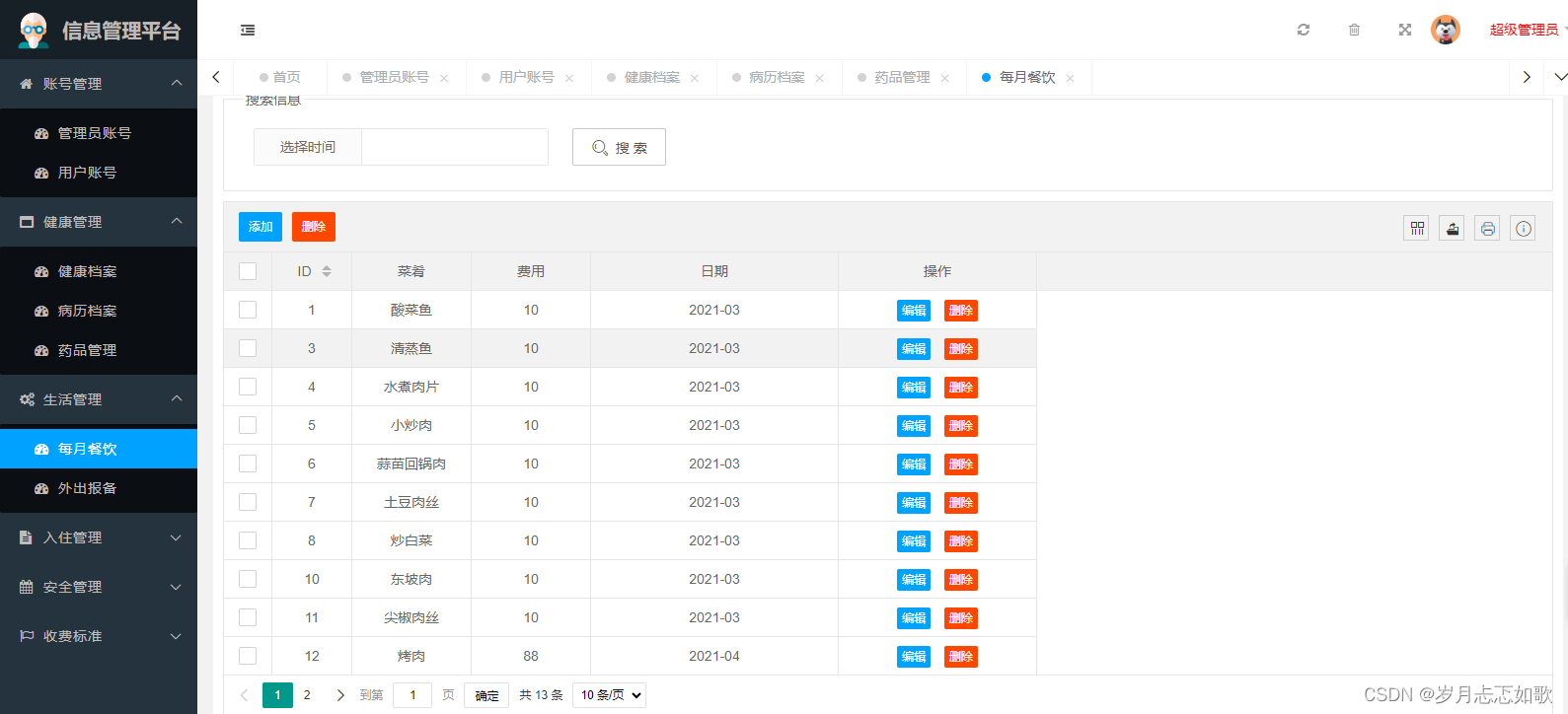The height and width of the screenshot is (714, 1568).
Task: Expand the 入住管理 menu group
Action: [99, 537]
